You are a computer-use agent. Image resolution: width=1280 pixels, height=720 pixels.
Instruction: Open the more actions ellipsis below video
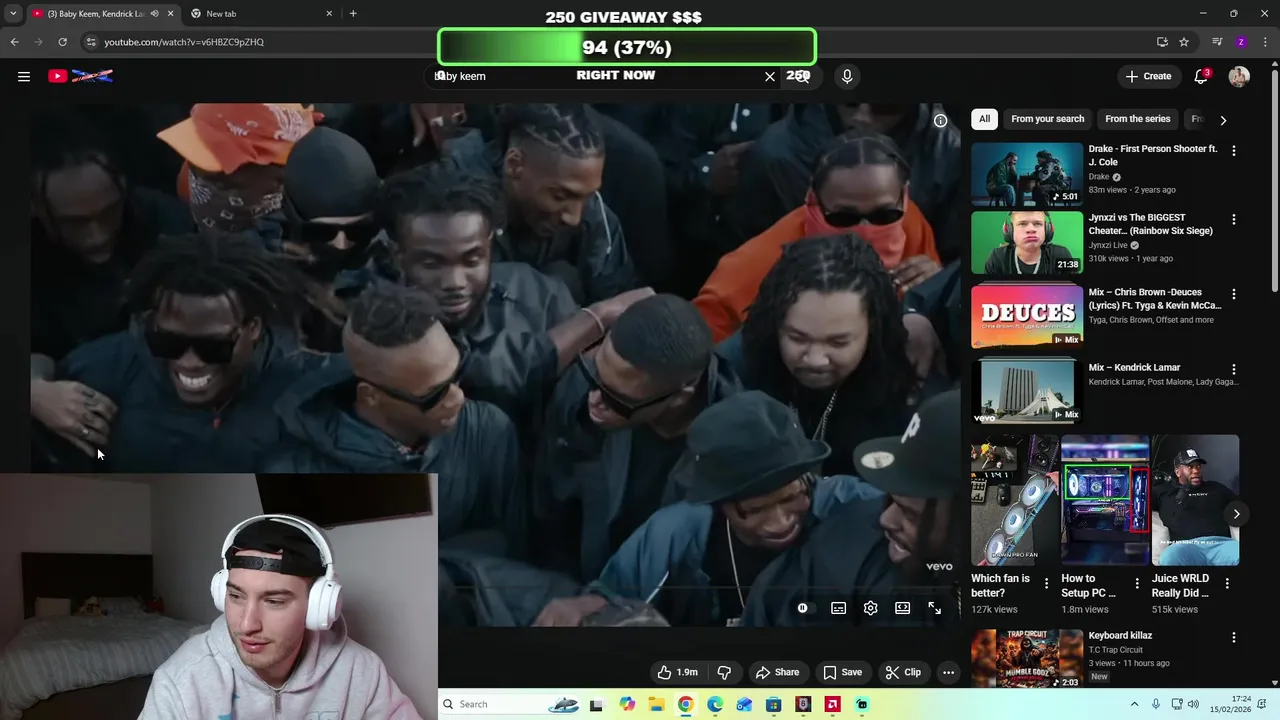coord(948,672)
